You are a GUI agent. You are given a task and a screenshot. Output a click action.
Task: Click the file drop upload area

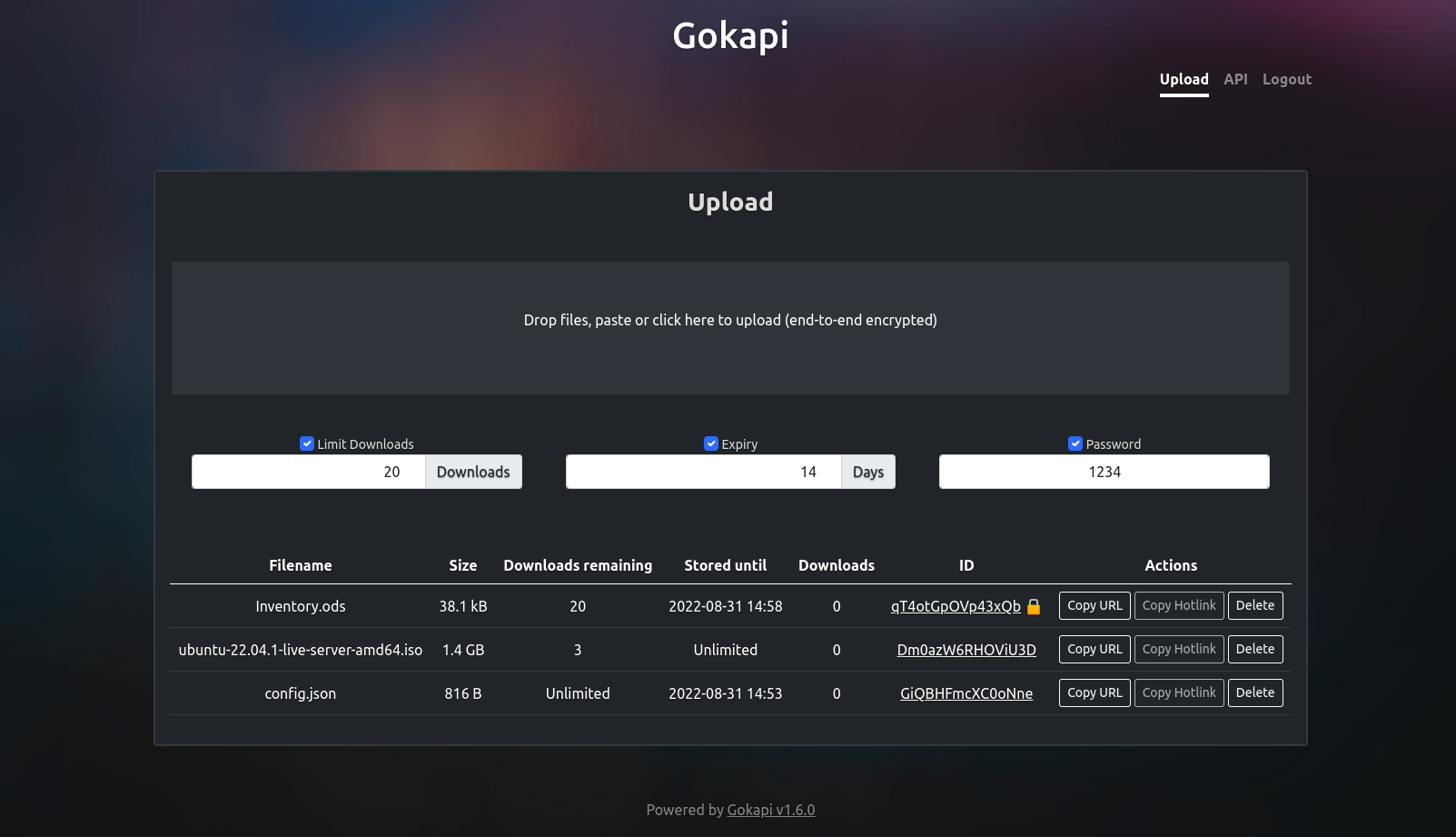pos(730,328)
